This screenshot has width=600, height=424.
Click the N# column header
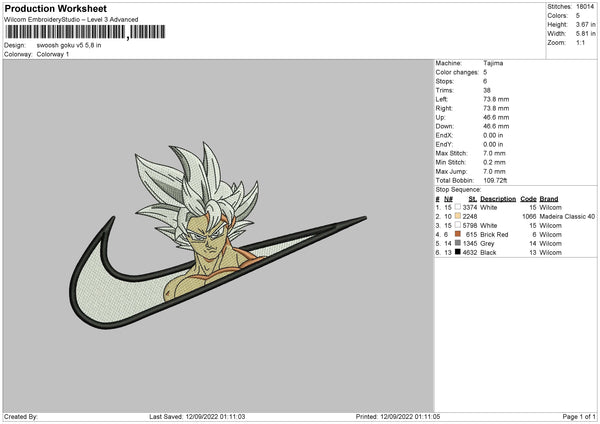tap(448, 199)
